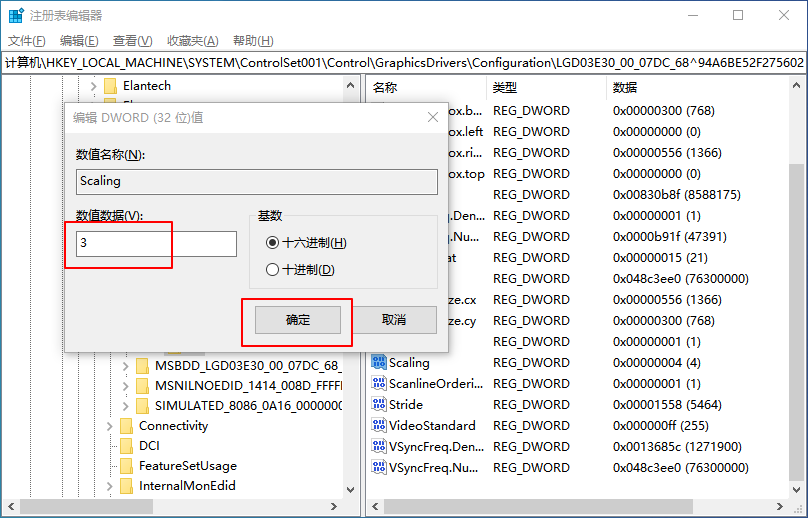Click the 数值数据 input field
This screenshot has height=518, width=808.
coord(156,244)
